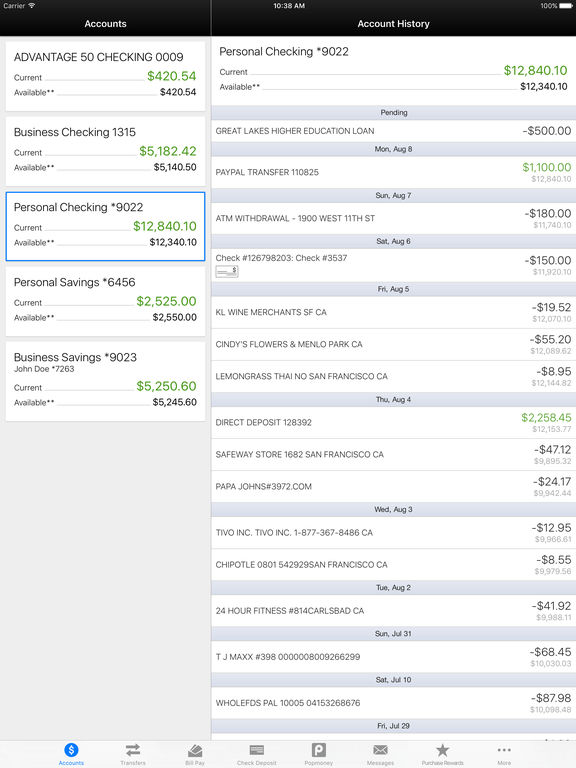Open SAFEWAY STORE 1682 transaction
The height and width of the screenshot is (768, 576).
[x=393, y=455]
